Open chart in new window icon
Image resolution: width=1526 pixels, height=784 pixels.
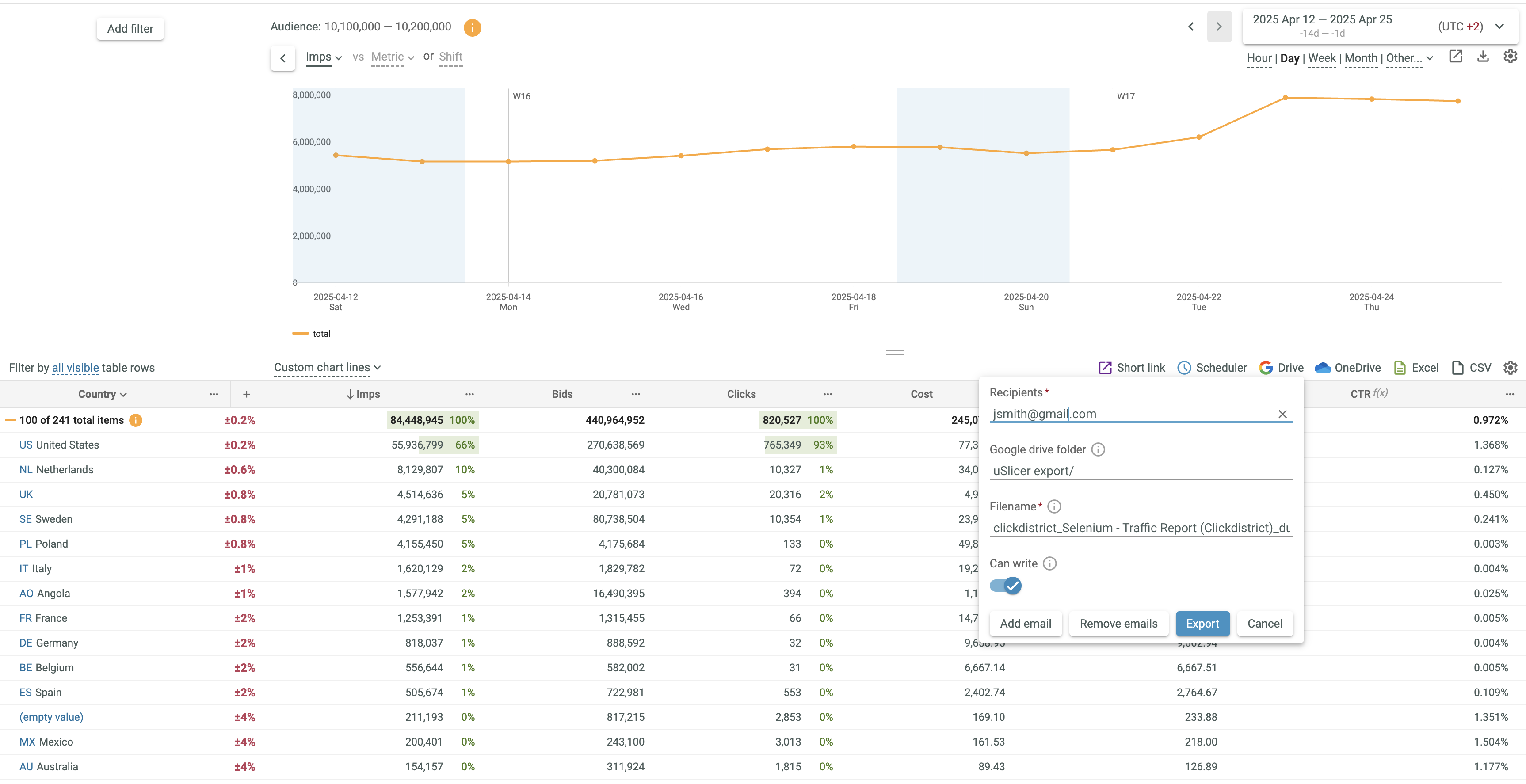[1456, 57]
